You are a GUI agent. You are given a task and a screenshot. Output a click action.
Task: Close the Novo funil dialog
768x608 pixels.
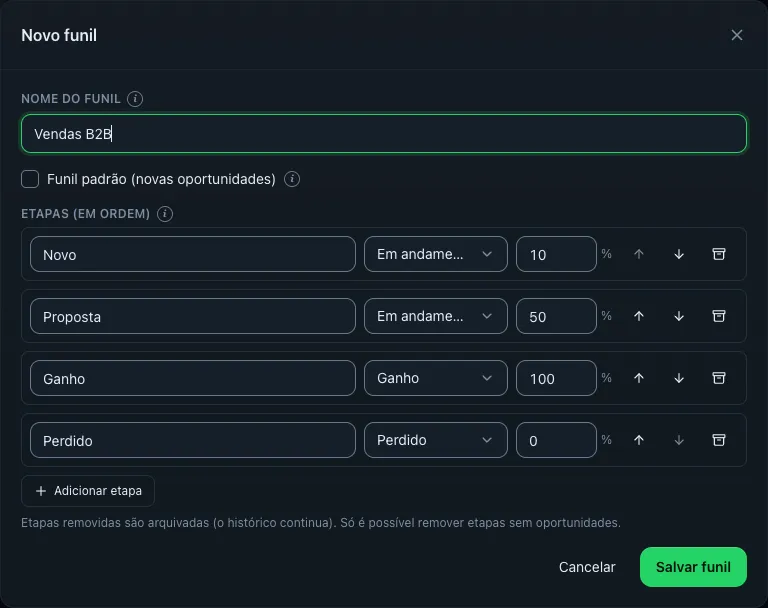tap(737, 35)
